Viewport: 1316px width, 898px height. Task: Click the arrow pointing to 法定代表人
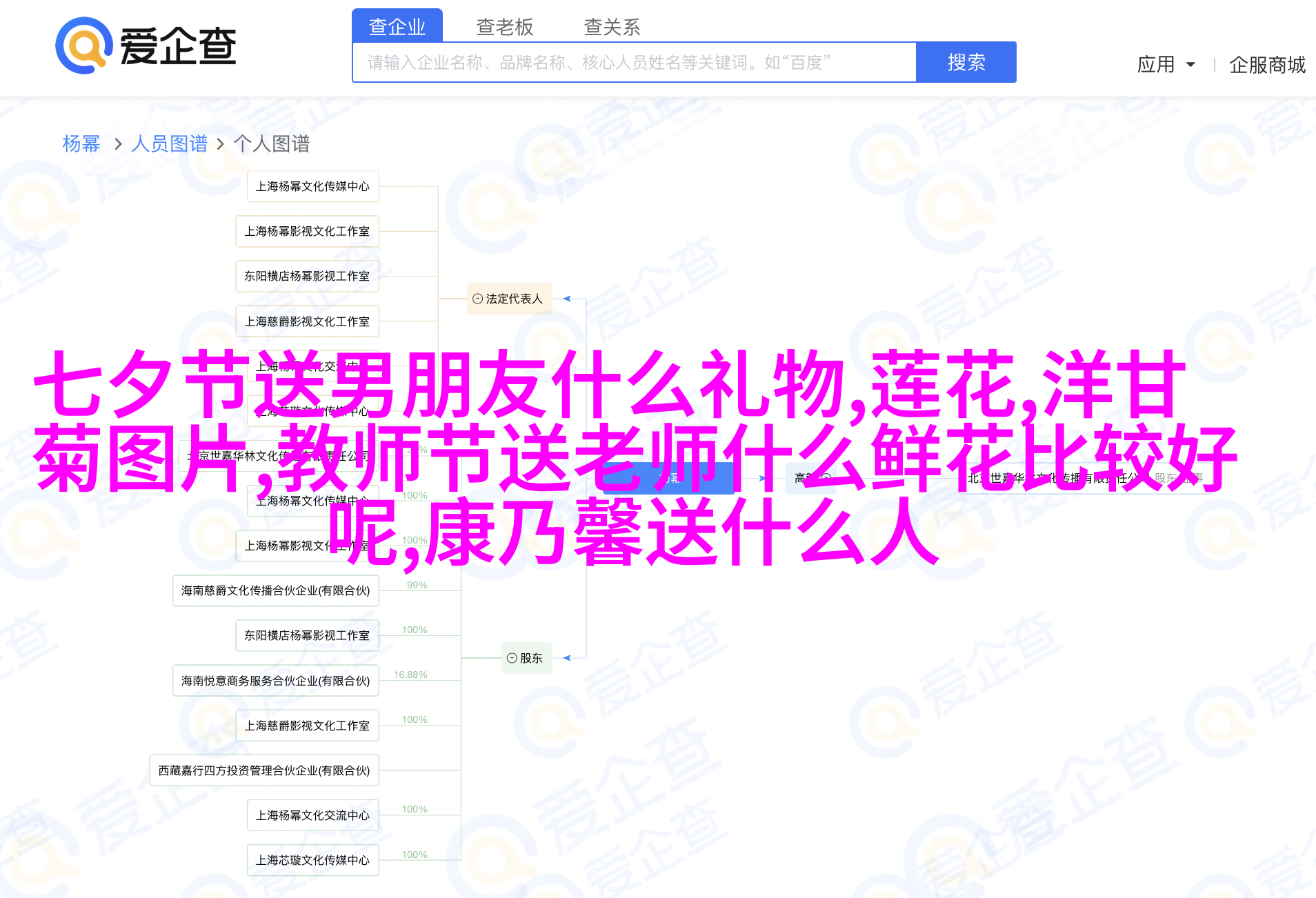tap(567, 299)
